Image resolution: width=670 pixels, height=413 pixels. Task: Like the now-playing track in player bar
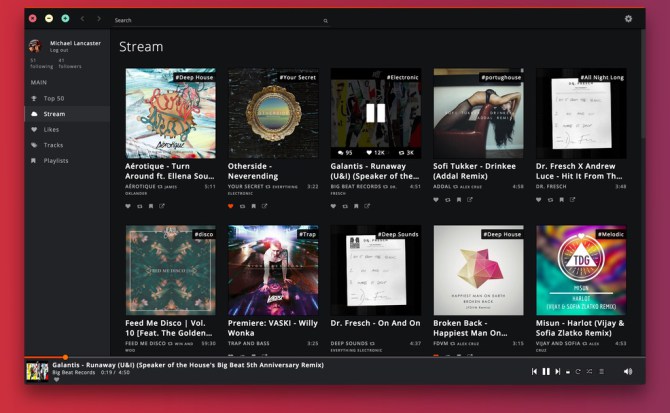point(56,380)
